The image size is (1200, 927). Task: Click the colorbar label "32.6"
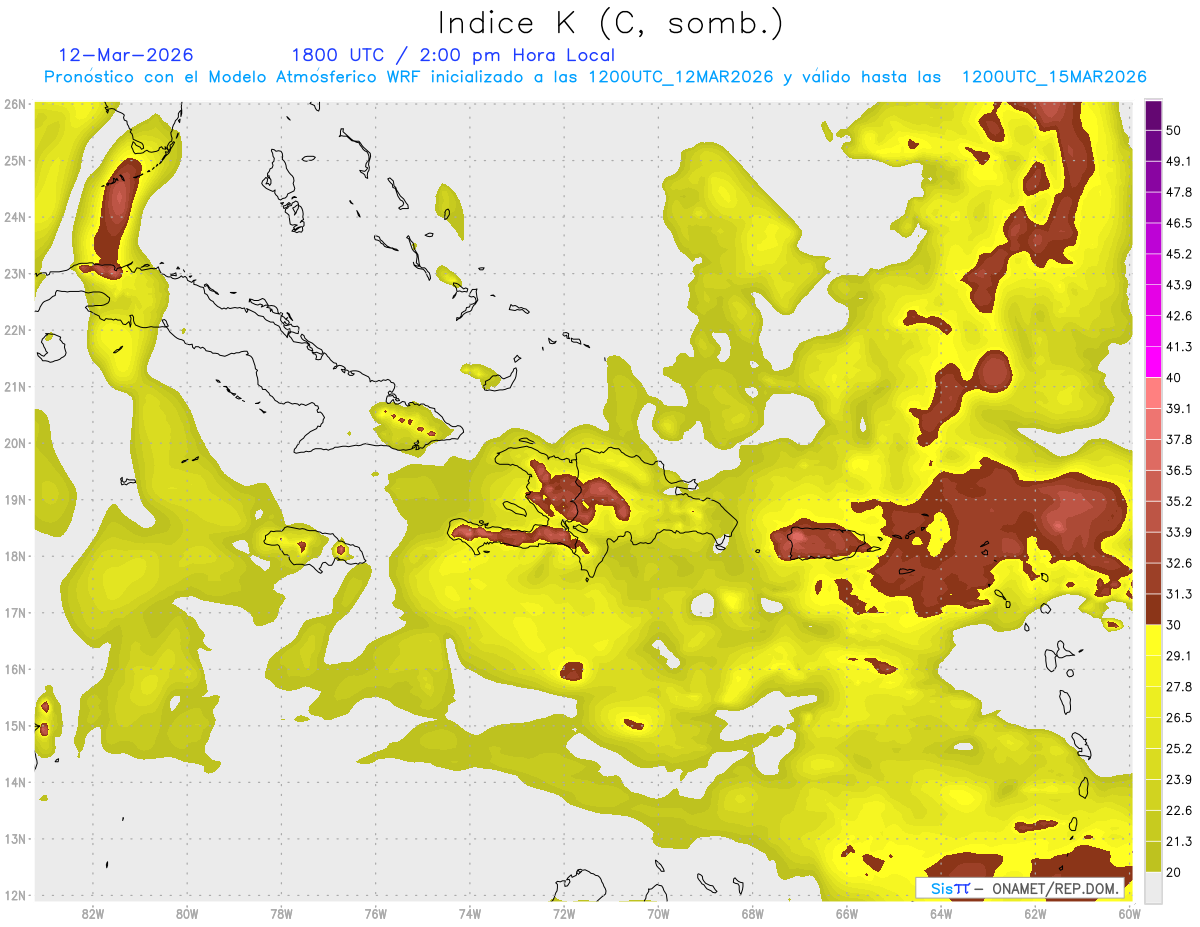(1178, 564)
